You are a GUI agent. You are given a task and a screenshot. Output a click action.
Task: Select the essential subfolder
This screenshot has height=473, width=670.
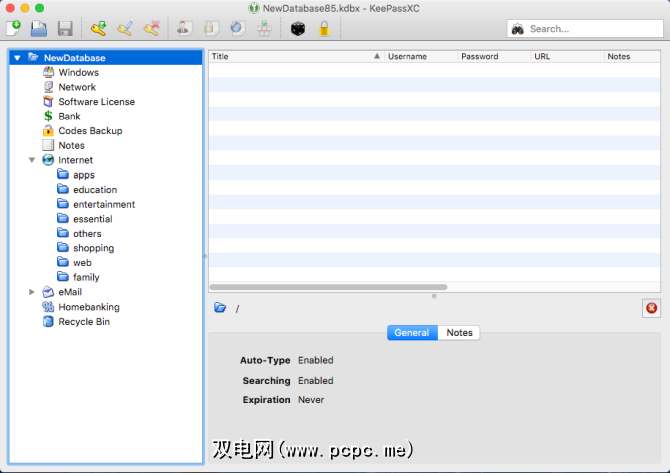point(93,219)
